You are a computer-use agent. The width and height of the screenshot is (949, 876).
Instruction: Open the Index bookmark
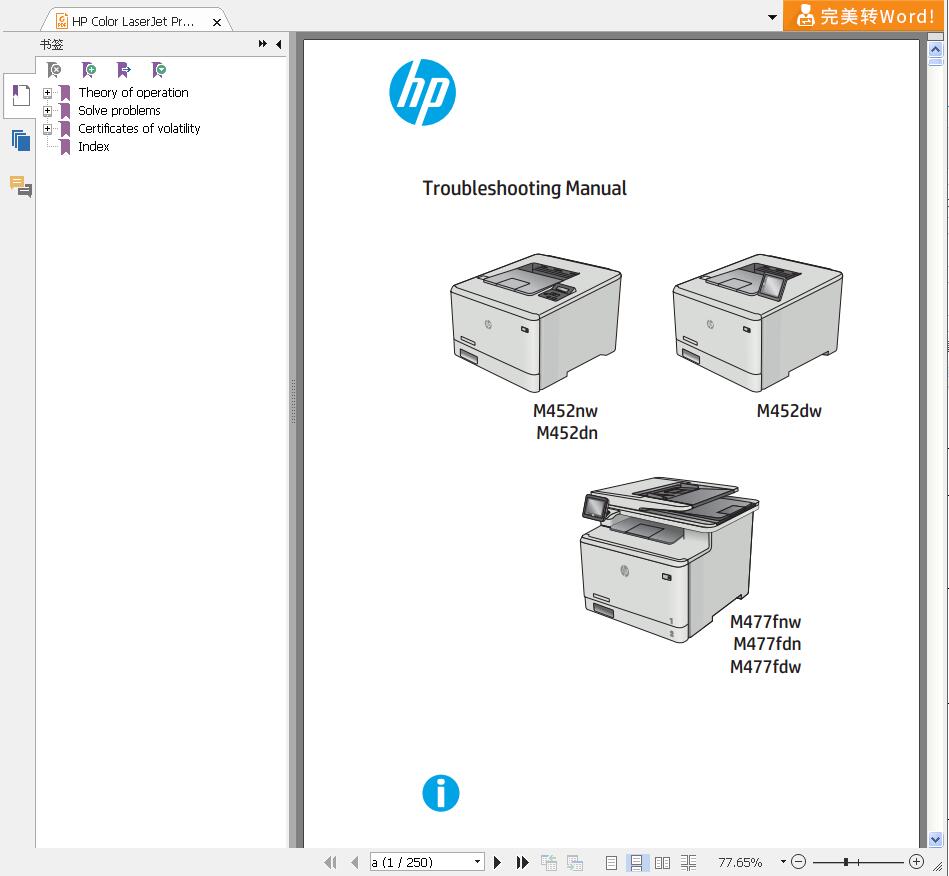click(x=94, y=147)
